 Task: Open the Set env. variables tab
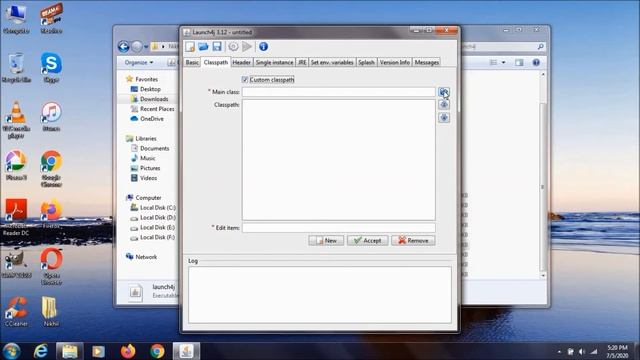[x=332, y=62]
